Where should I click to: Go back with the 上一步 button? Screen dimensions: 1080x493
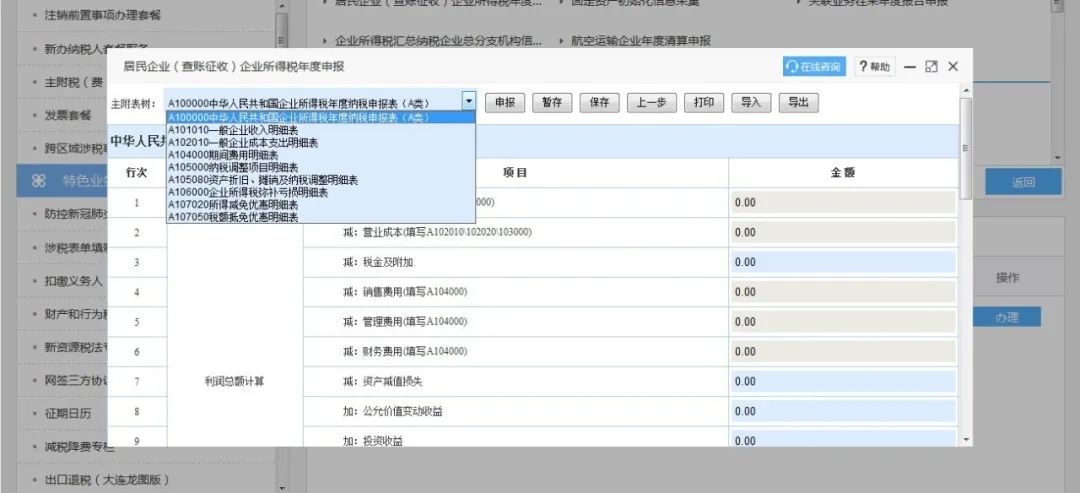[652, 103]
